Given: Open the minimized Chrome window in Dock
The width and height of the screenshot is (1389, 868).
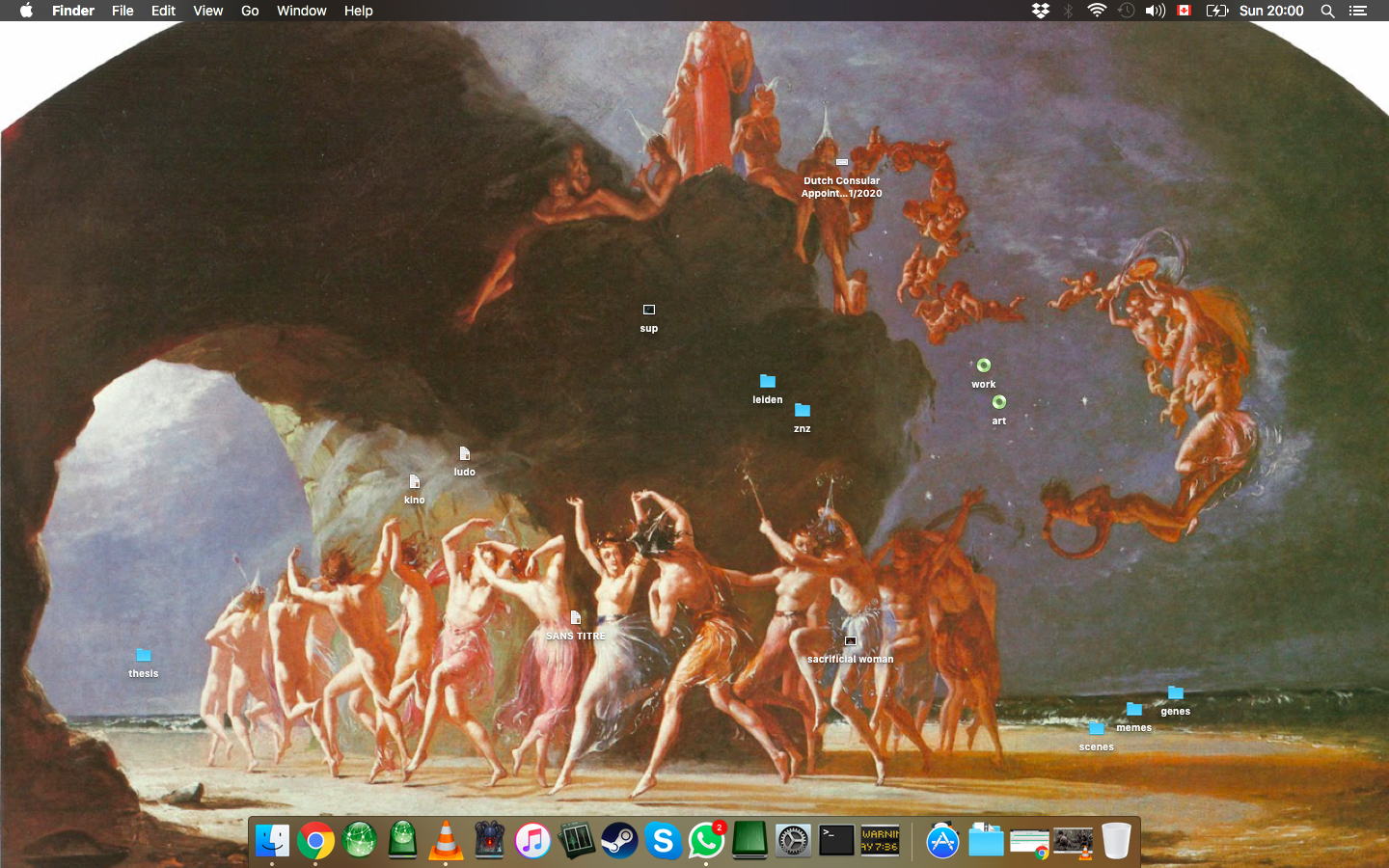Looking at the screenshot, I should (x=1029, y=843).
